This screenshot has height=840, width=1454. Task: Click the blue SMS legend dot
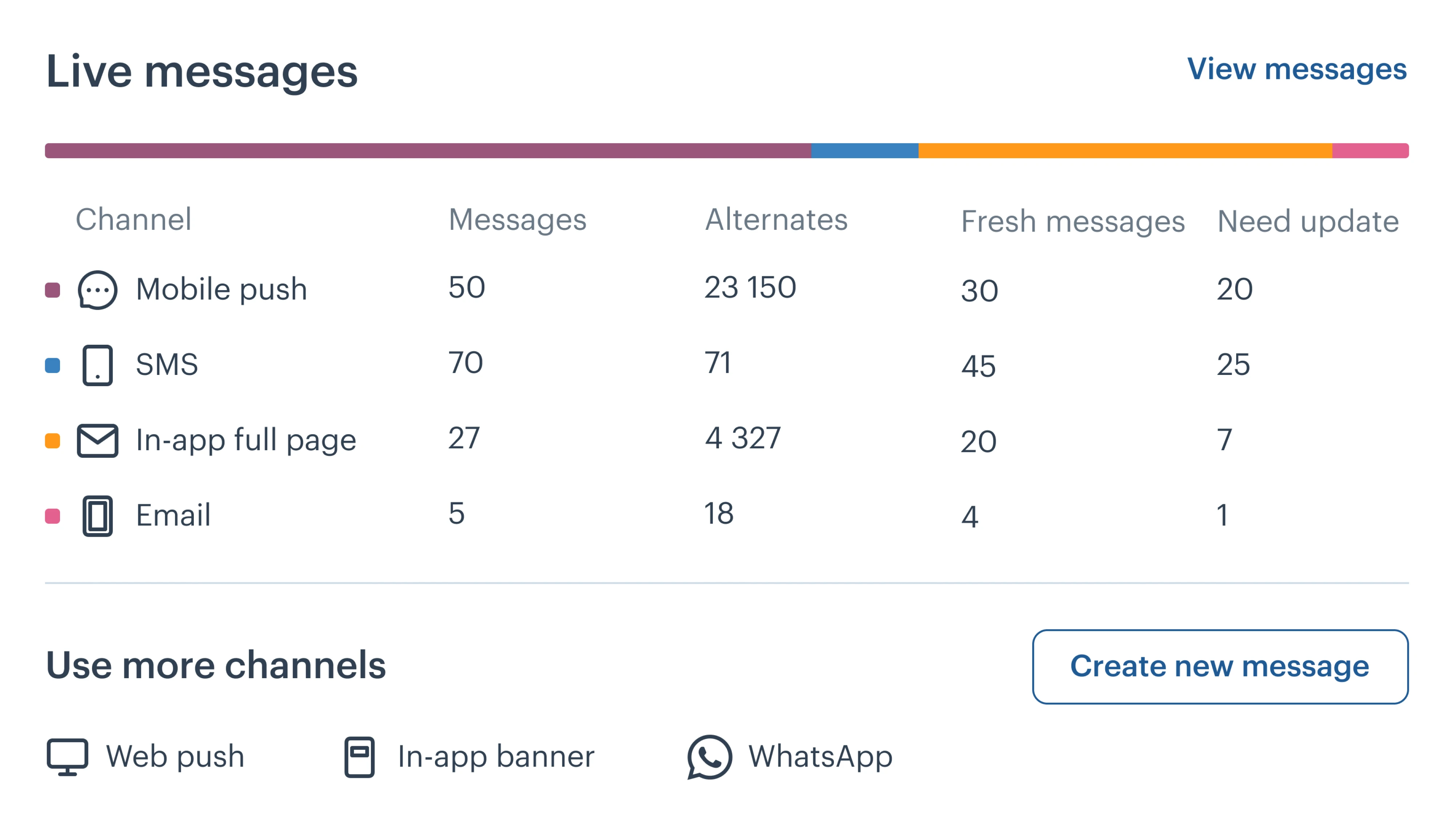point(52,365)
